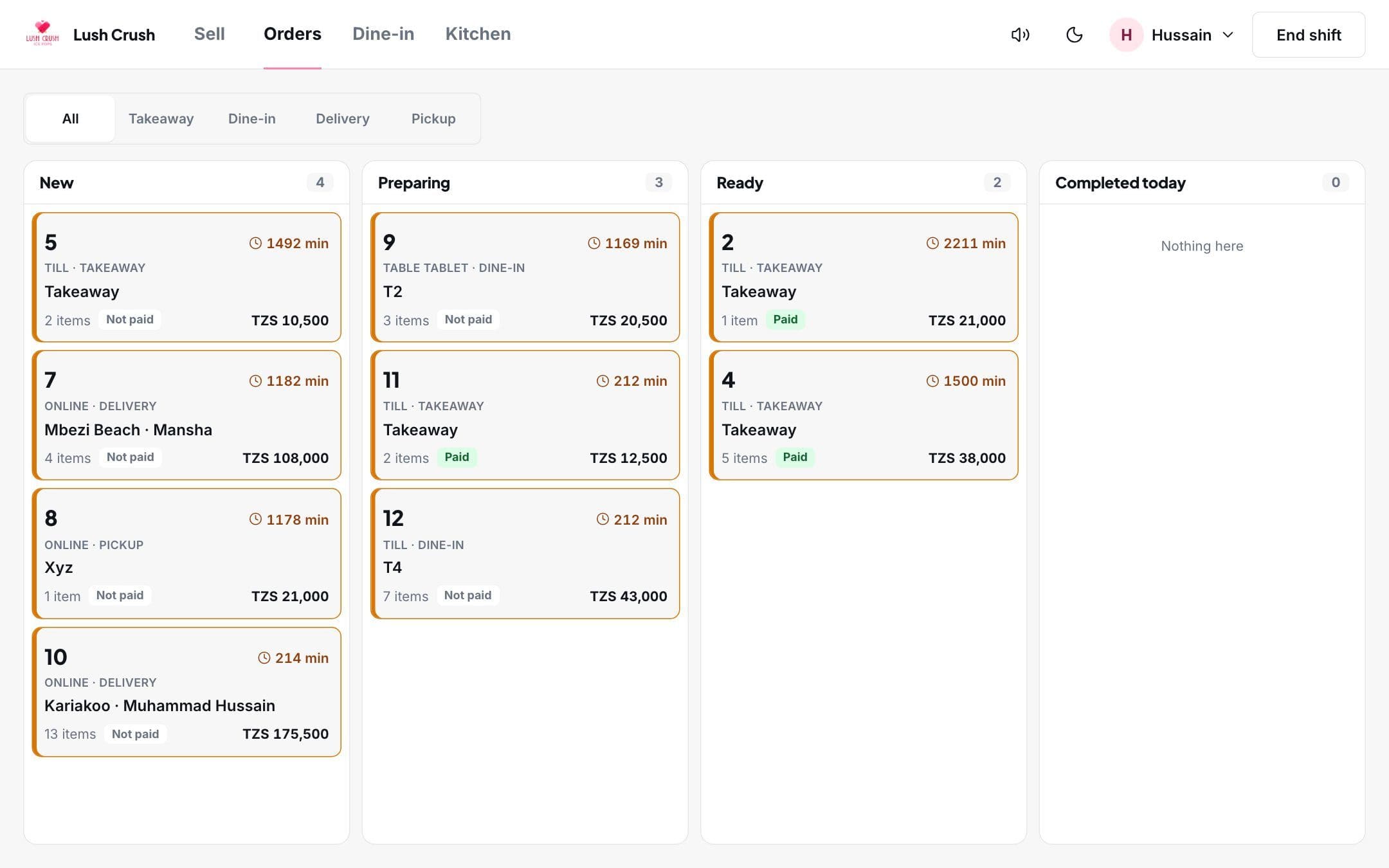Select the Orders navigation tab
Image resolution: width=1389 pixels, height=868 pixels.
click(293, 34)
